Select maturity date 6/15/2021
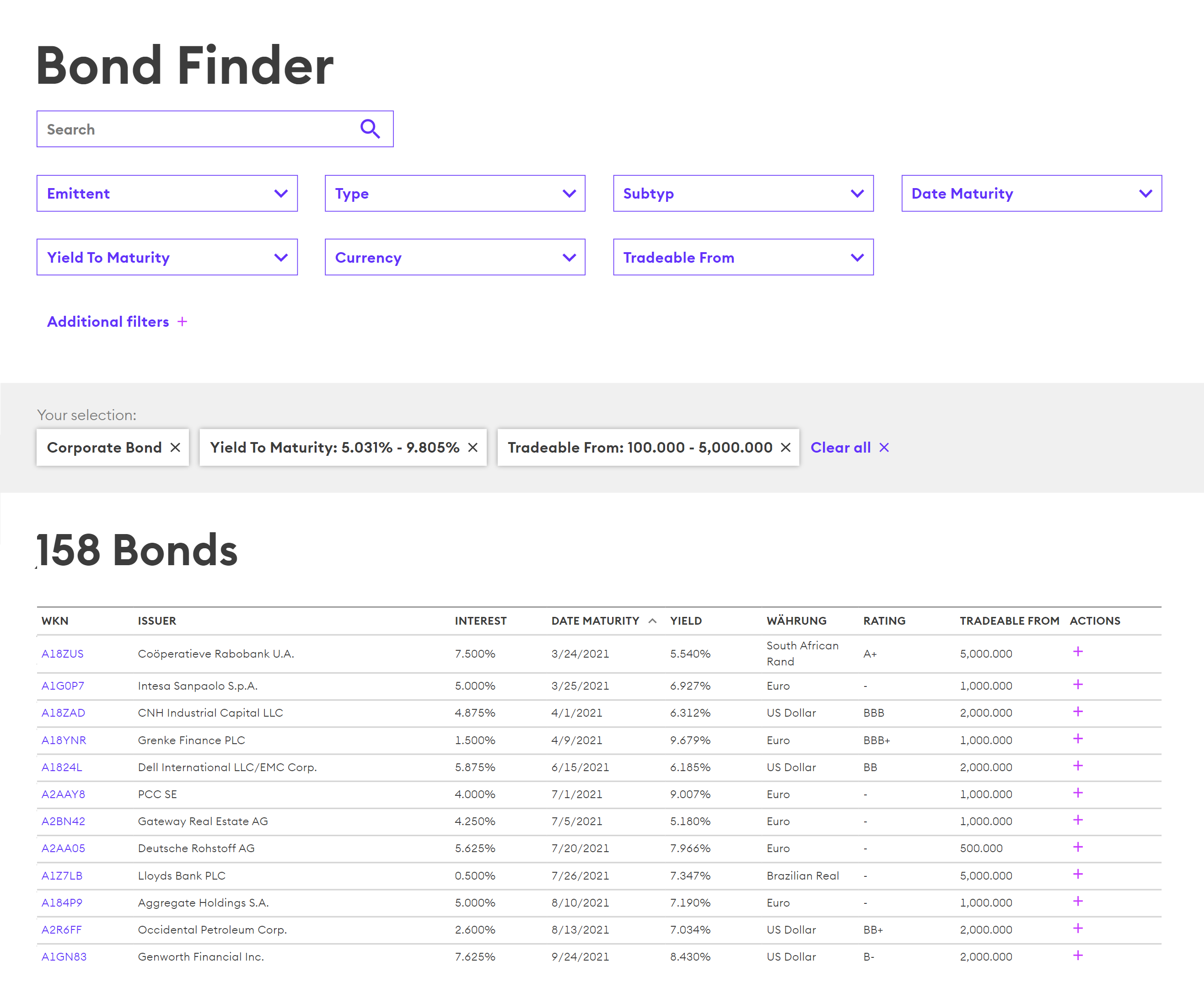 [x=580, y=767]
